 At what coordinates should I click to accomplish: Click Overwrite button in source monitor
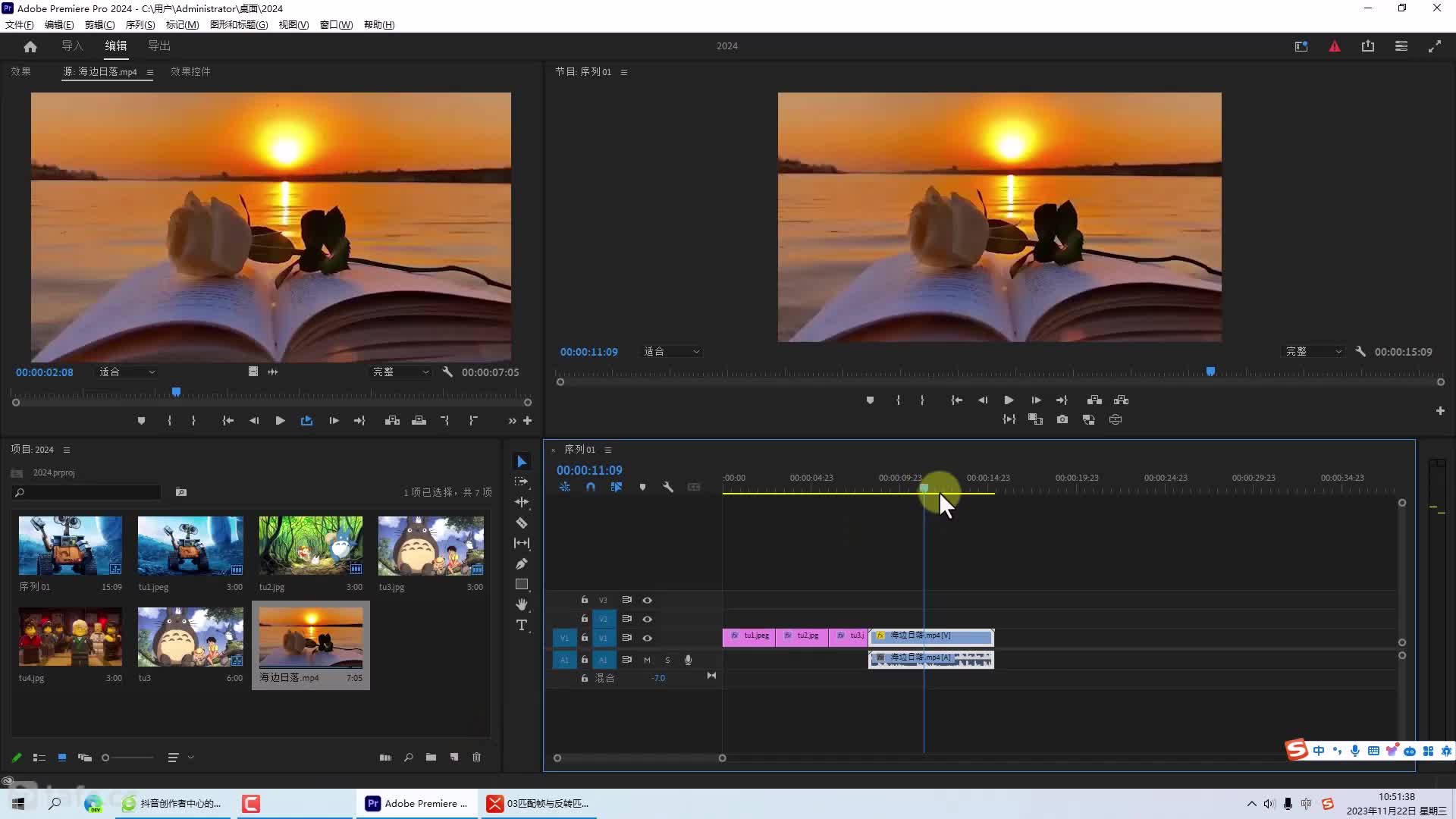pyautogui.click(x=419, y=420)
